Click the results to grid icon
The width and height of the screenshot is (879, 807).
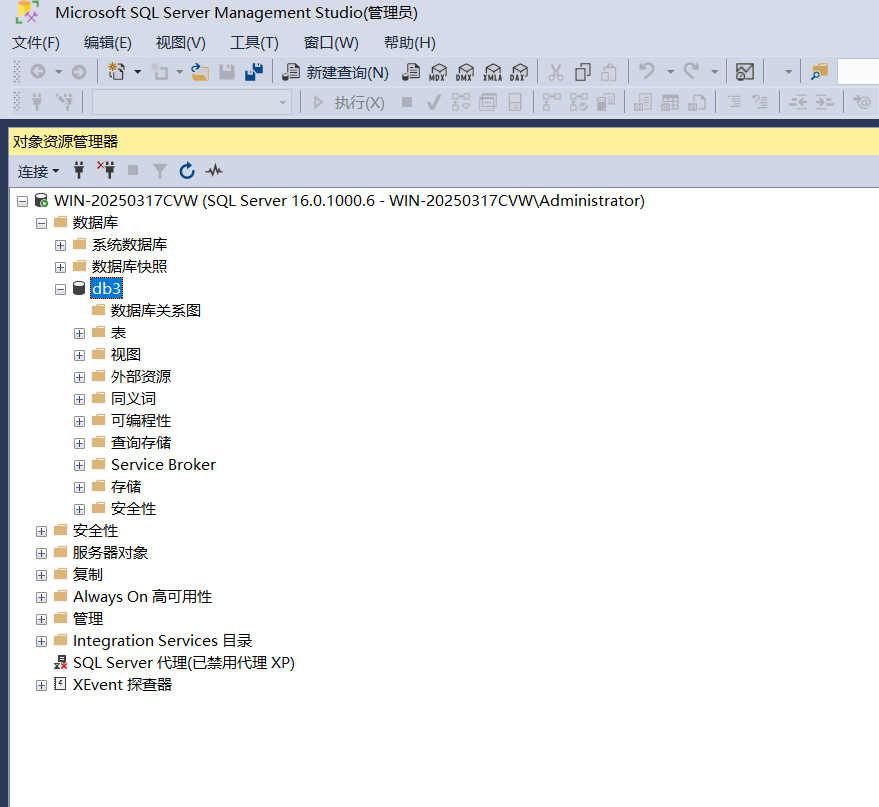pyautogui.click(x=670, y=102)
